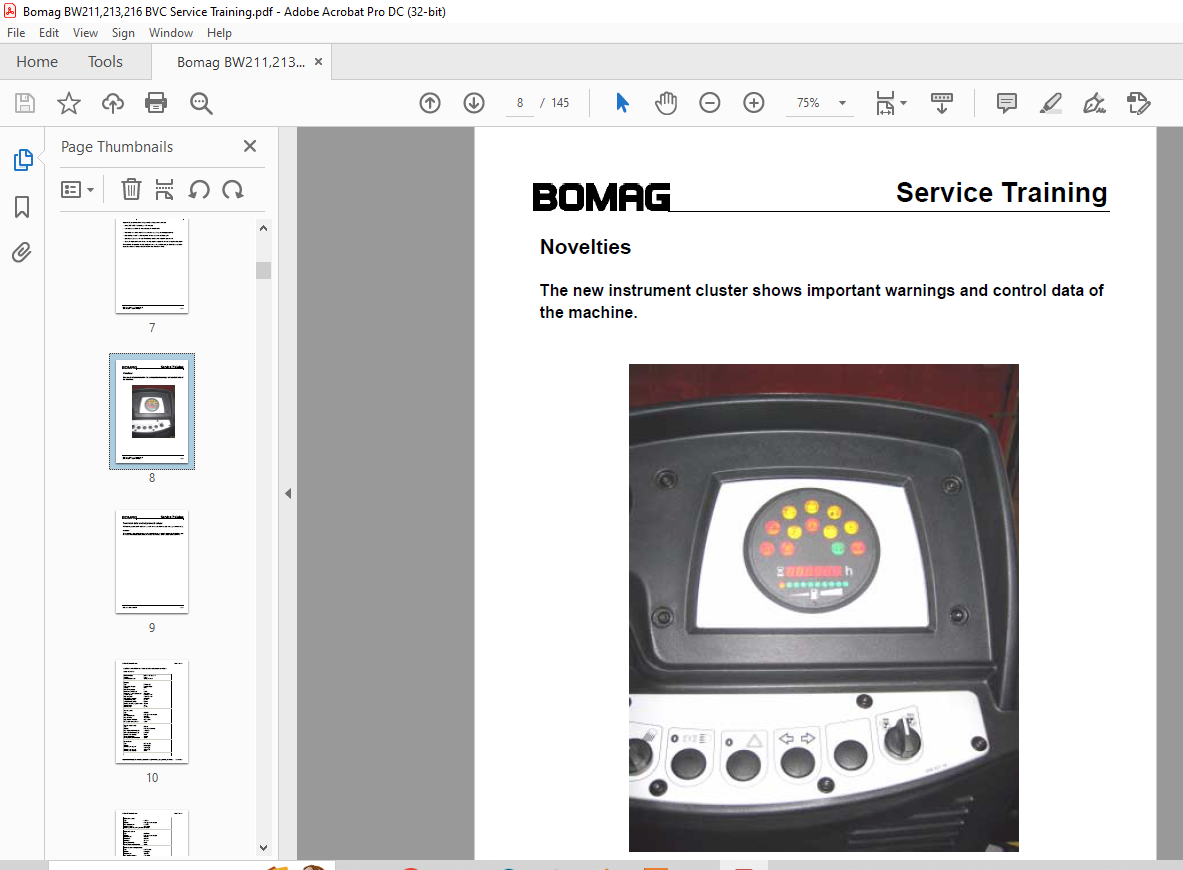1183x870 pixels.
Task: Zoom out with minus button
Action: pyautogui.click(x=709, y=103)
